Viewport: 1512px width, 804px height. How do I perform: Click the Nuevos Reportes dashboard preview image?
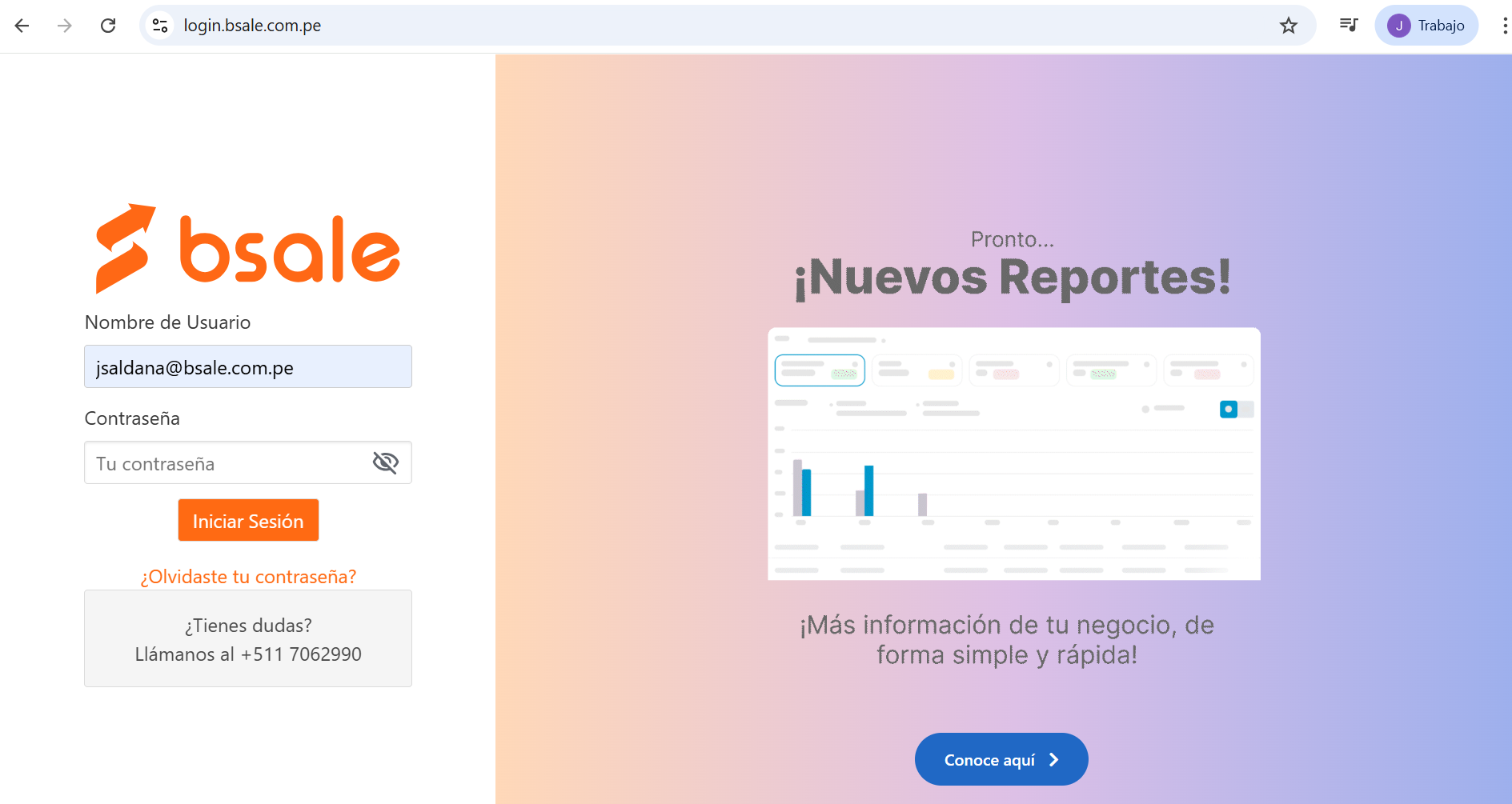point(1014,454)
